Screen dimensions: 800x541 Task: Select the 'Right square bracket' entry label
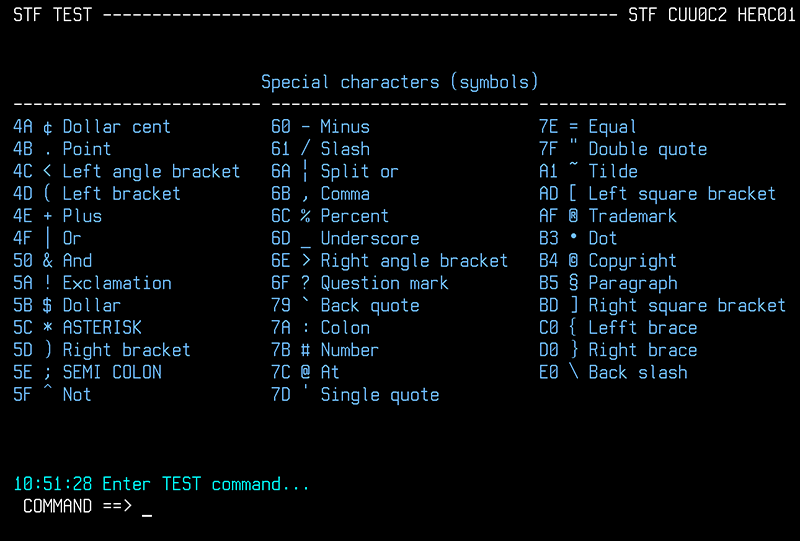(687, 305)
